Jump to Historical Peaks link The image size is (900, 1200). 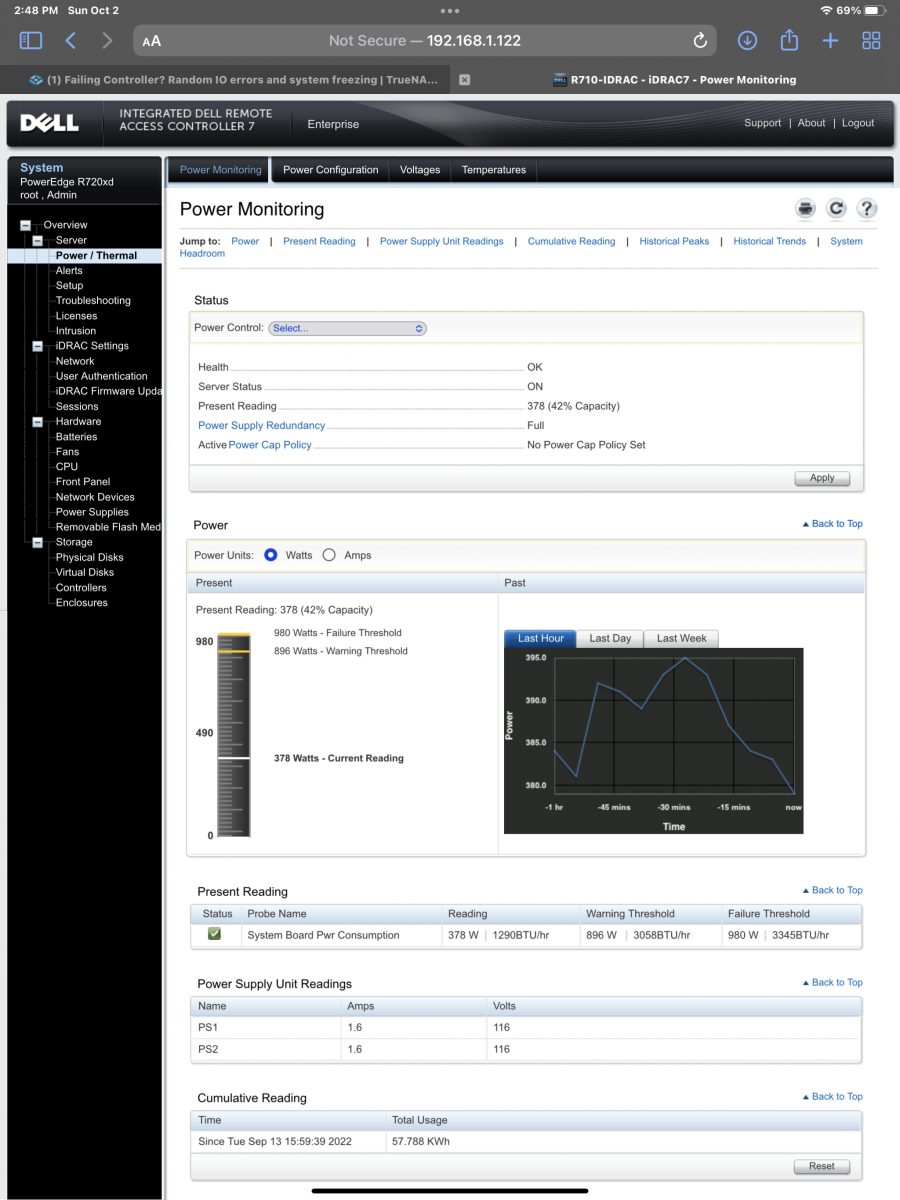click(674, 241)
